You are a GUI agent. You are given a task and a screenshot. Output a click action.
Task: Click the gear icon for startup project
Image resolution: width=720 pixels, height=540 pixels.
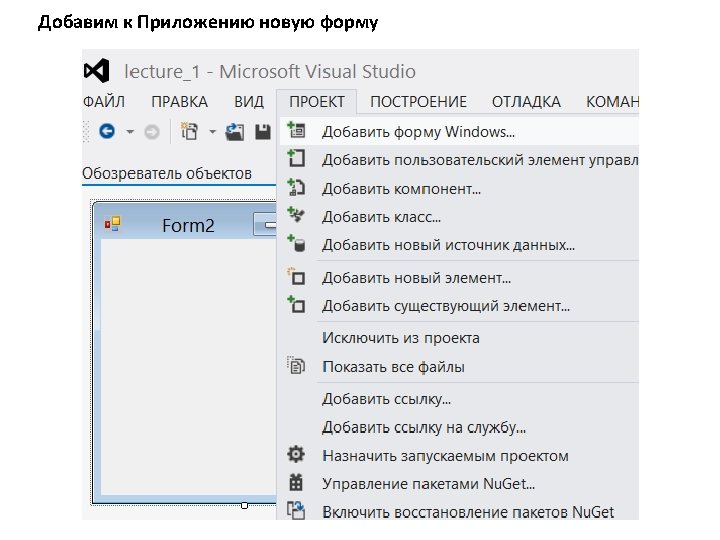click(x=296, y=454)
